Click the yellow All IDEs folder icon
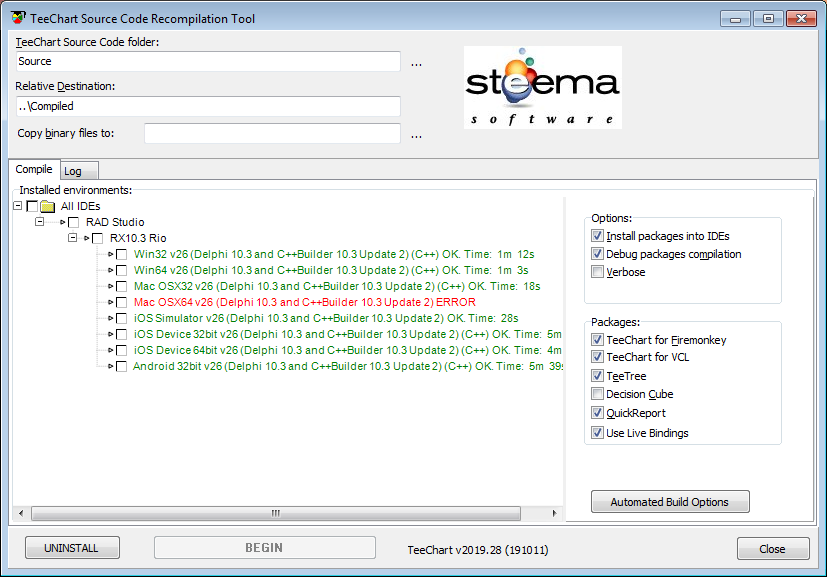This screenshot has width=827, height=577. coord(47,206)
